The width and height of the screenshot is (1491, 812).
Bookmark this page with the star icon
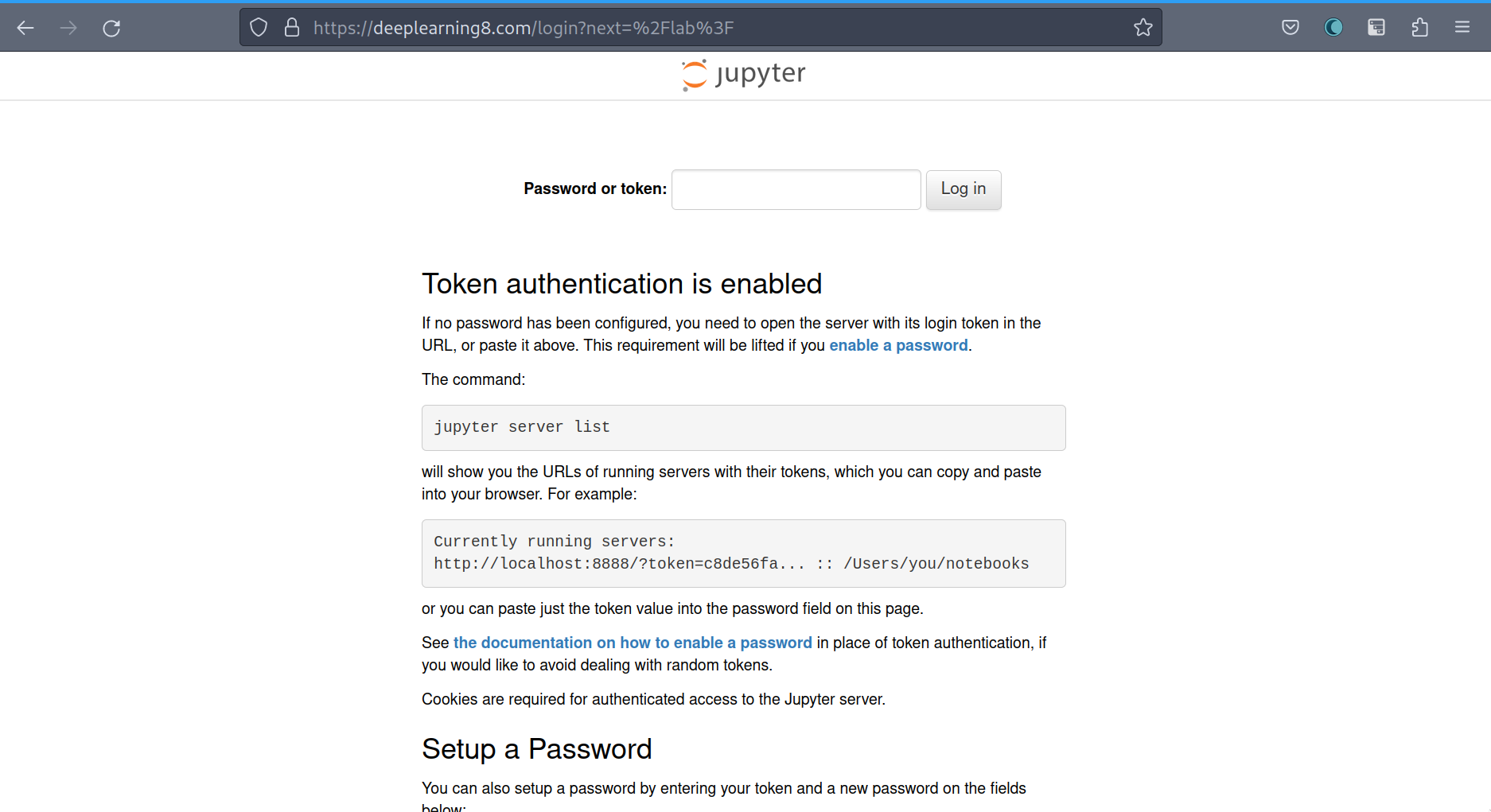[x=1143, y=28]
